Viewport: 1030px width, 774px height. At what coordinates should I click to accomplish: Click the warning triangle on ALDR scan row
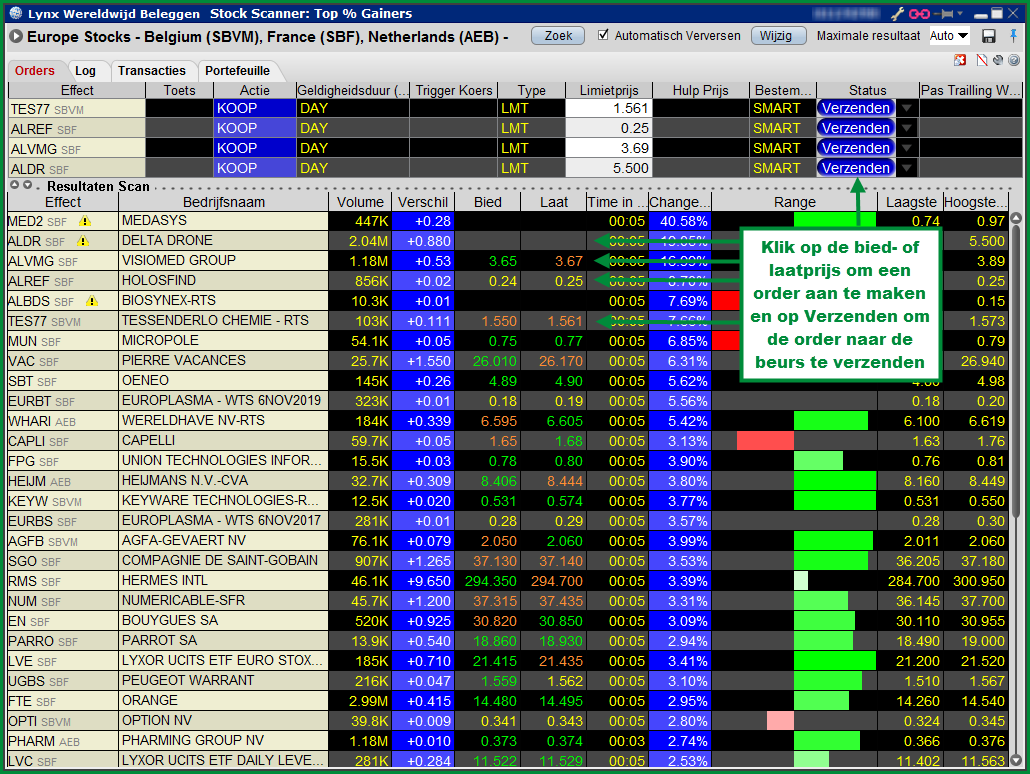83,241
